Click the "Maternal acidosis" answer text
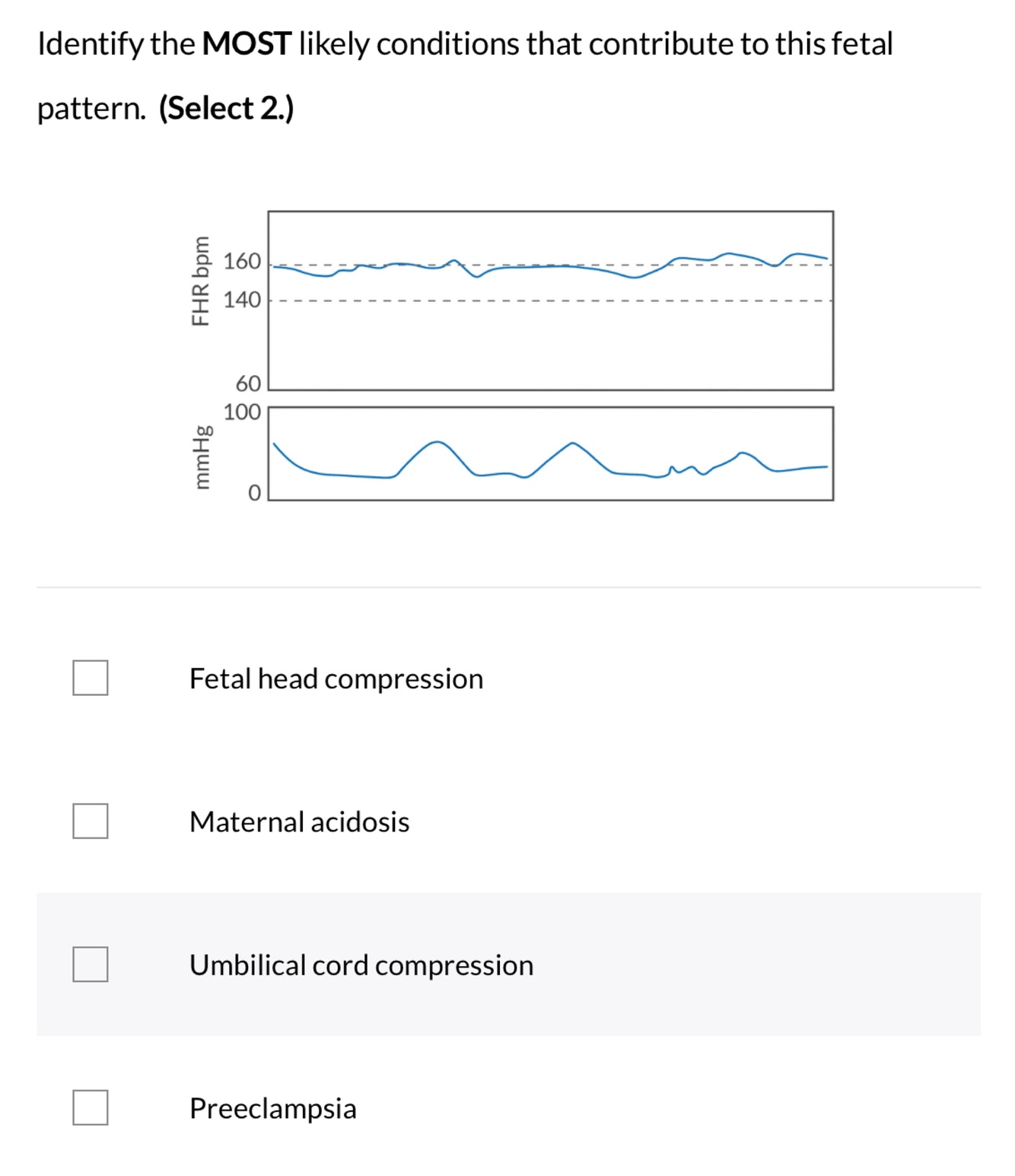 click(x=299, y=822)
